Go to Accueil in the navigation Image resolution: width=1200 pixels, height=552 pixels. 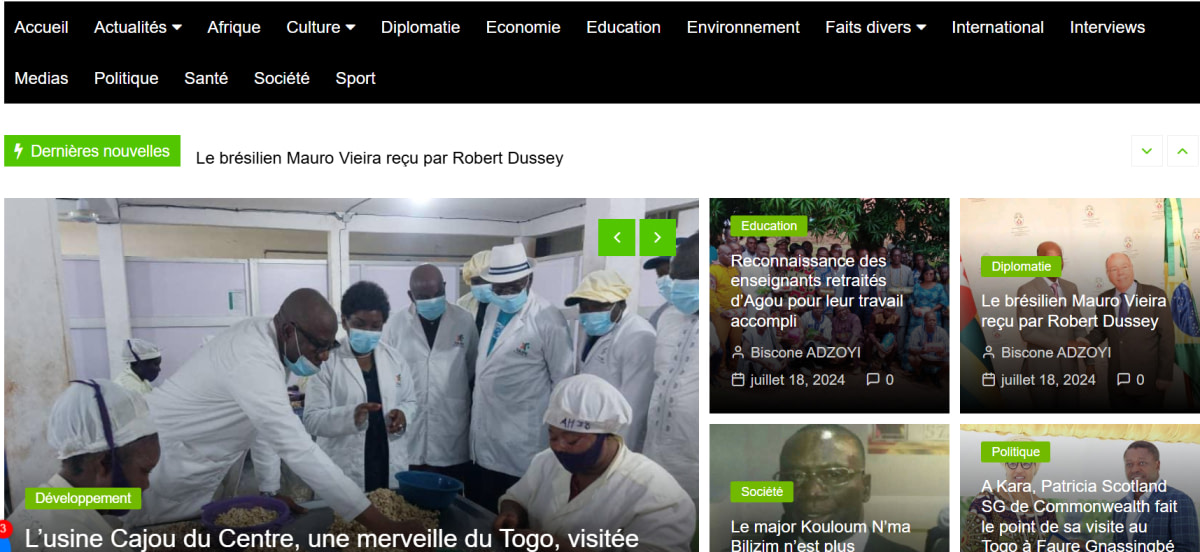(41, 28)
